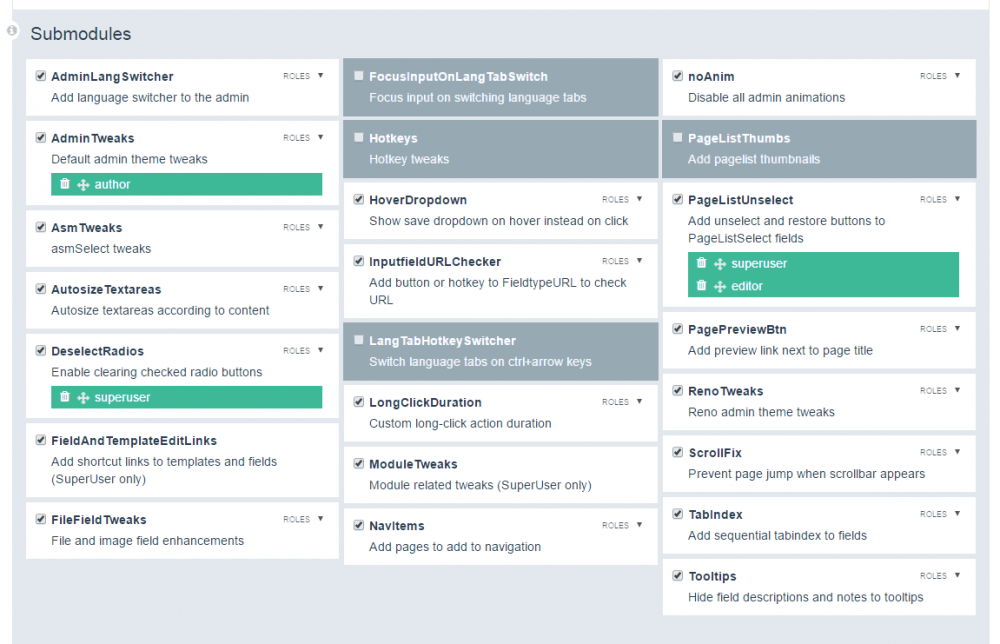Uncheck the Tooltips submodule
The image size is (1000, 644).
pos(678,576)
